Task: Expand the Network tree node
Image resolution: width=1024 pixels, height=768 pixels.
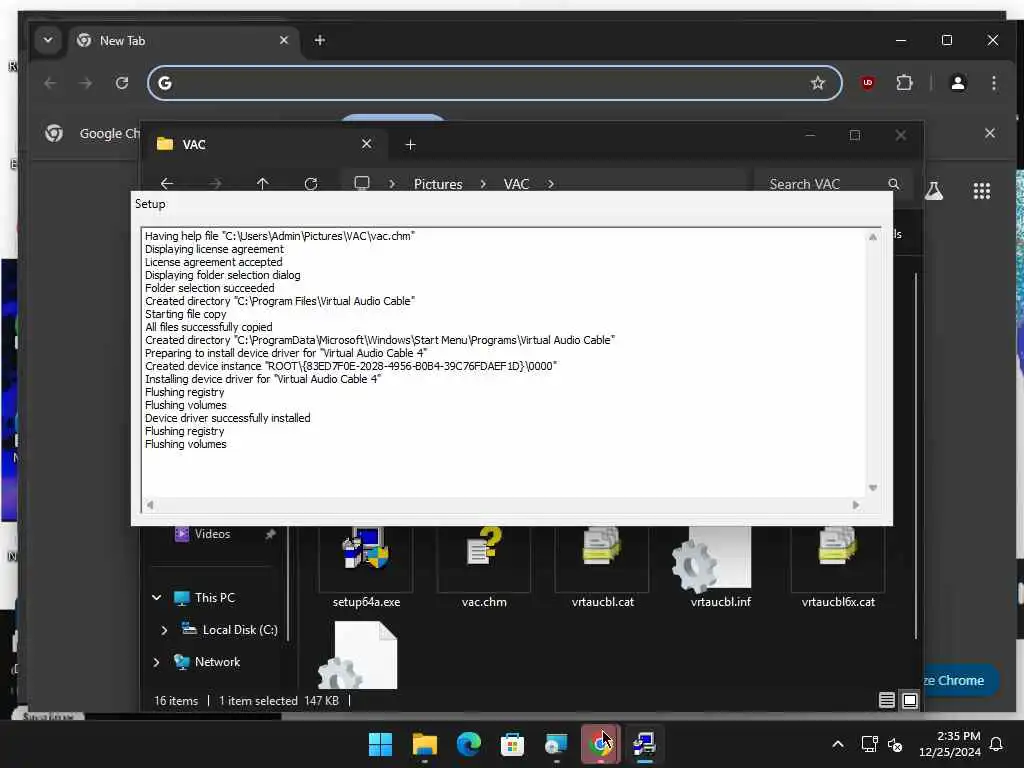Action: point(157,662)
